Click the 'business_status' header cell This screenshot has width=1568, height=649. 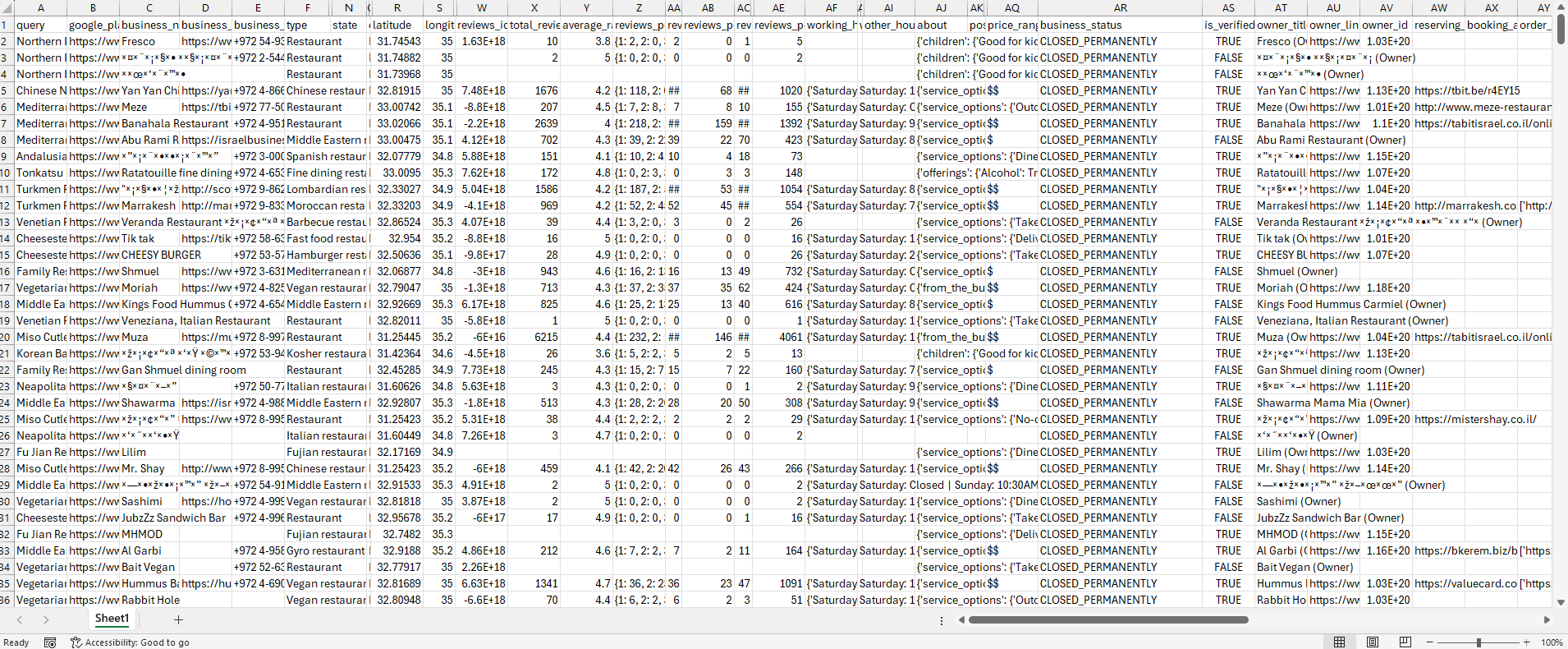pos(1120,25)
